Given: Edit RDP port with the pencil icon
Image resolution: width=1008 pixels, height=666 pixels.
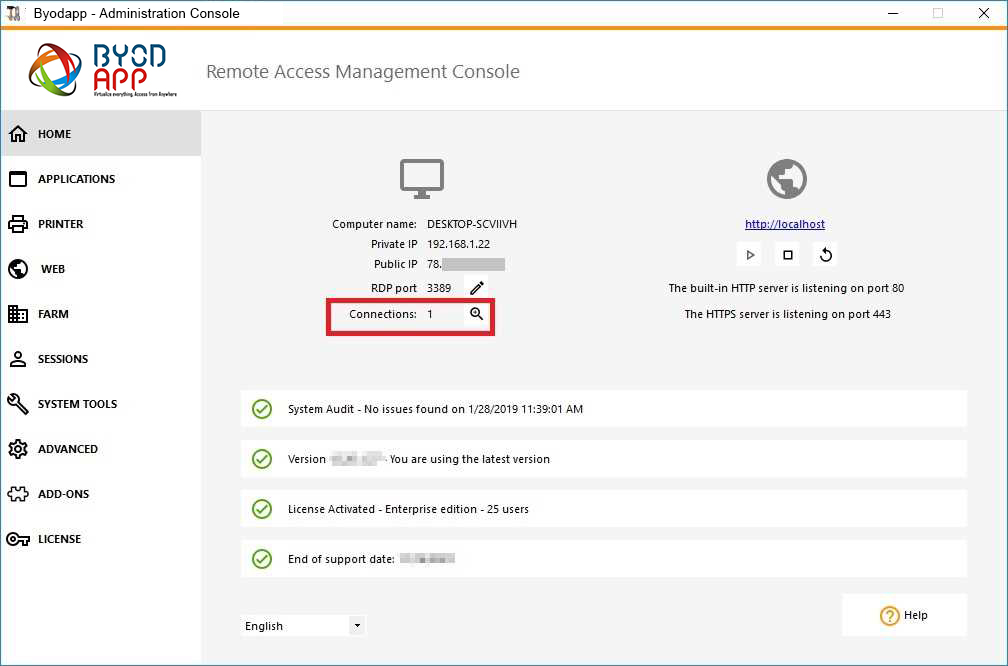Looking at the screenshot, I should coord(477,287).
